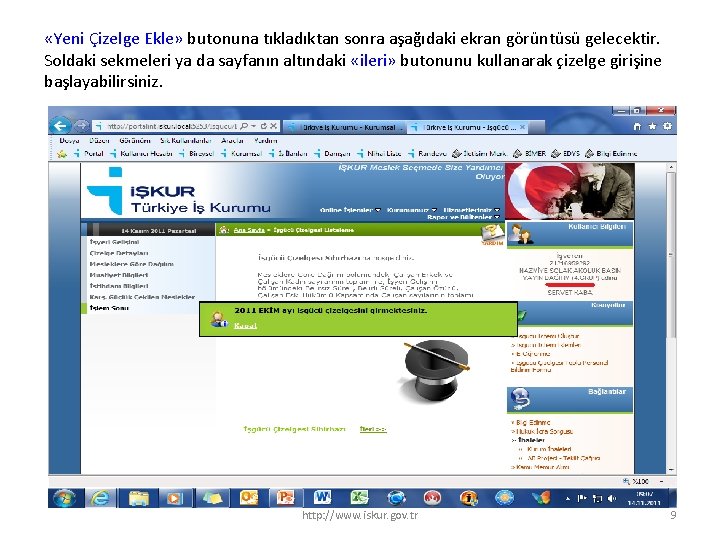Open Windows Explorer folder on taskbar
The width and height of the screenshot is (720, 540).
click(x=138, y=498)
